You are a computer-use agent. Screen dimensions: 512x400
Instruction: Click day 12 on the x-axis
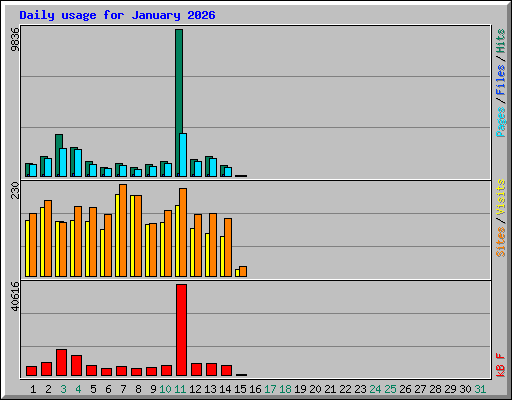click(195, 389)
